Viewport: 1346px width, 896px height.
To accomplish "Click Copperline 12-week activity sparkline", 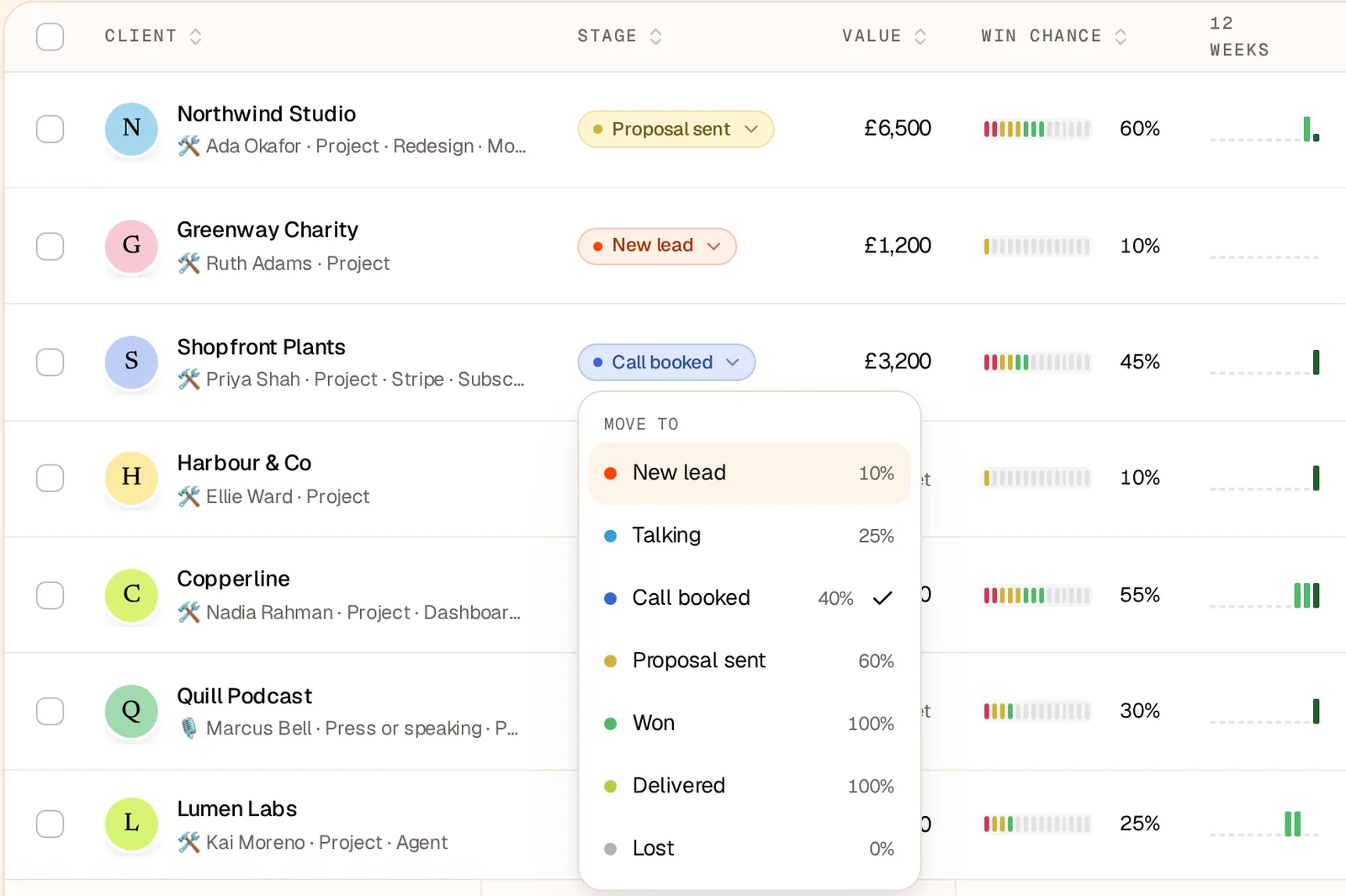I will coord(1264,595).
